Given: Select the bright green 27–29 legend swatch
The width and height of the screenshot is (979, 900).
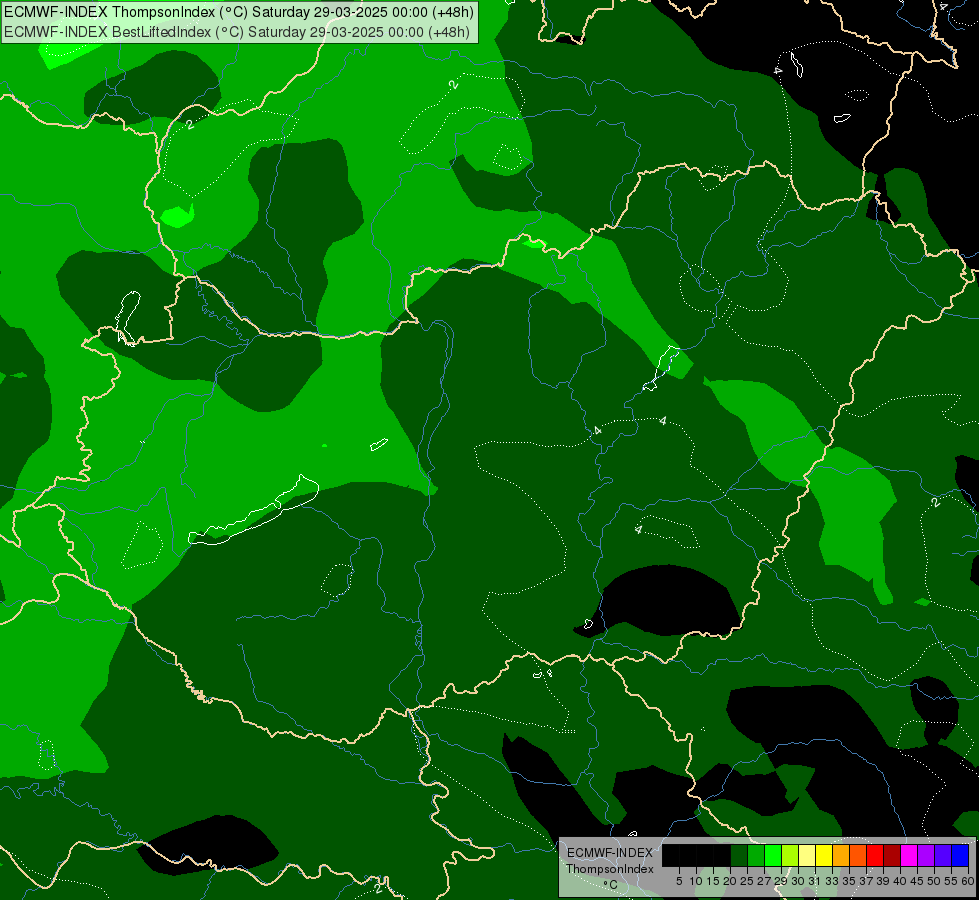Looking at the screenshot, I should pyautogui.click(x=773, y=855).
